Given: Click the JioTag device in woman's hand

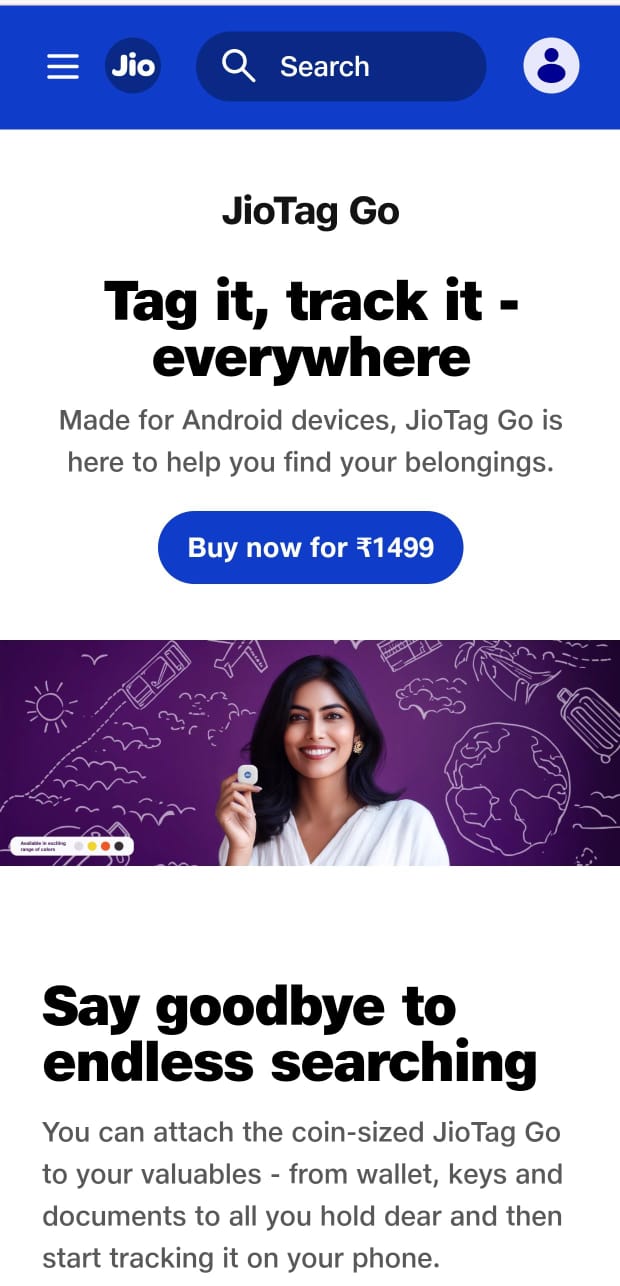Looking at the screenshot, I should (247, 774).
